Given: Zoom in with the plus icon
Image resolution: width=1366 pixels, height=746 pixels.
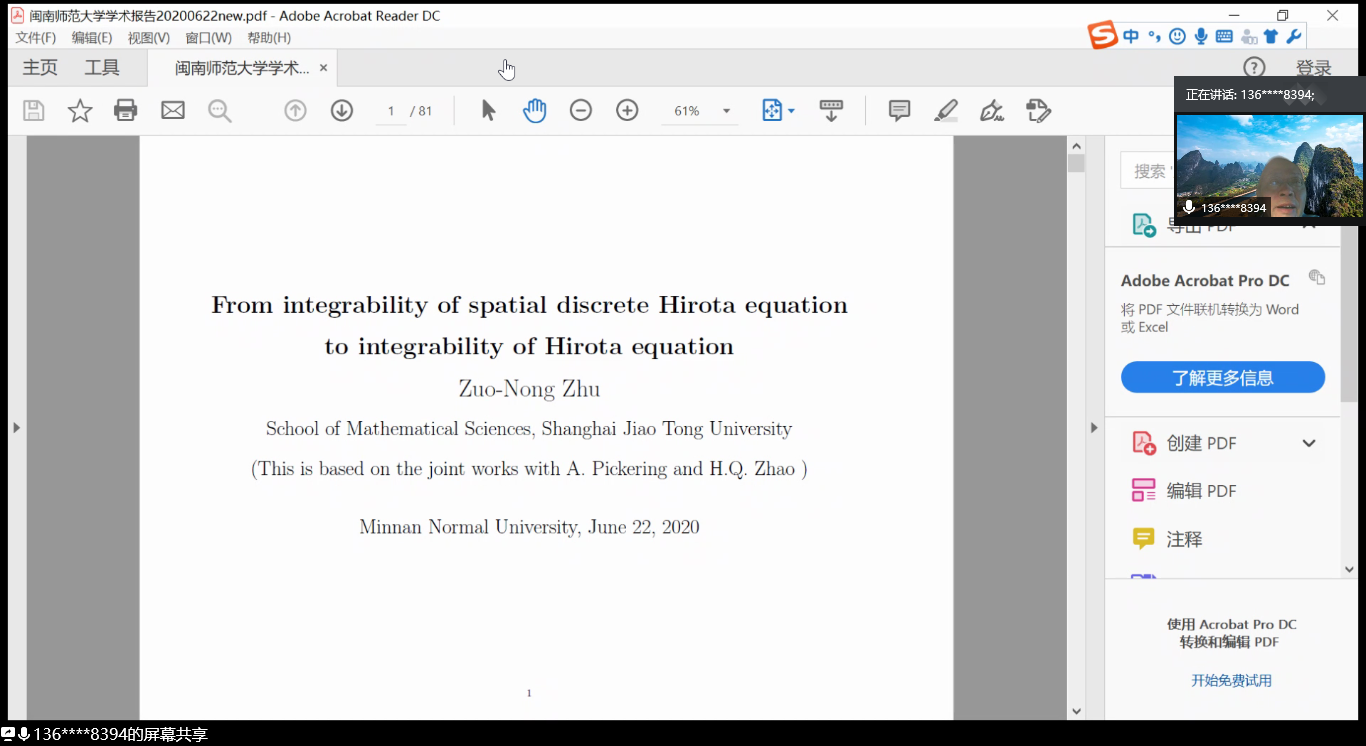Looking at the screenshot, I should pos(627,110).
